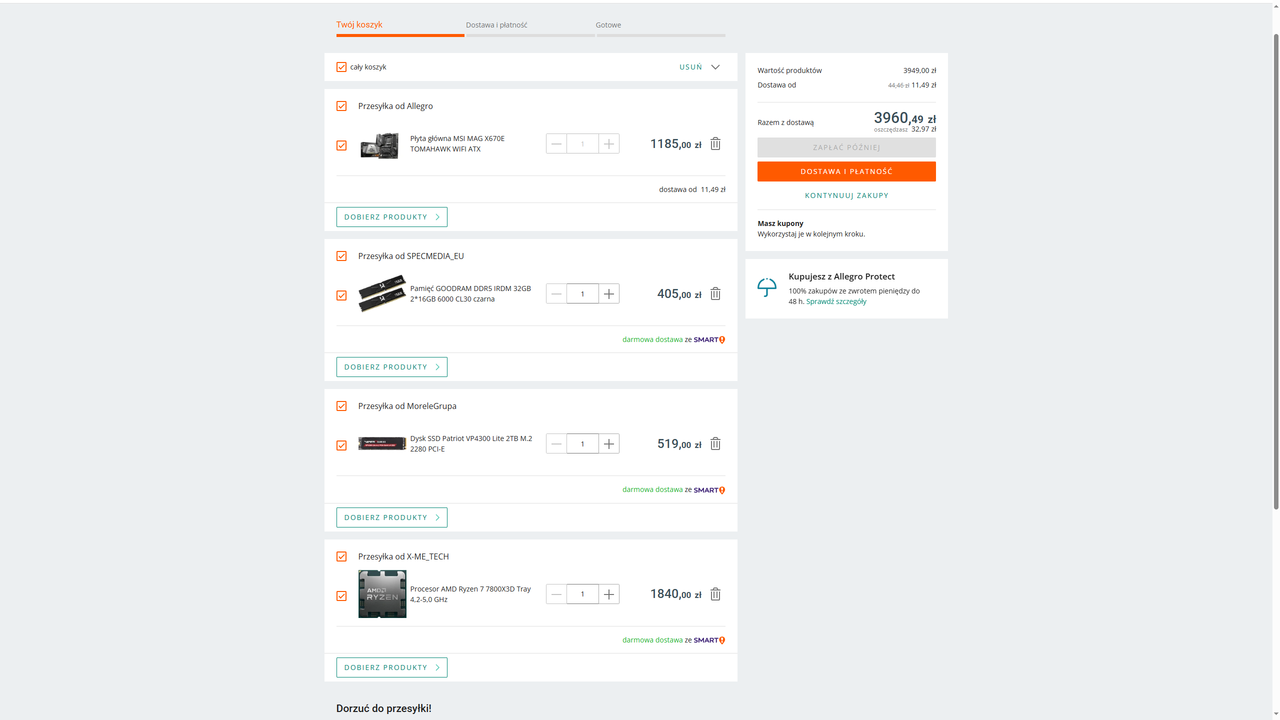The width and height of the screenshot is (1280, 720).
Task: Open the Patriot VP4300 Lite 2TB product title
Action: [x=471, y=444]
